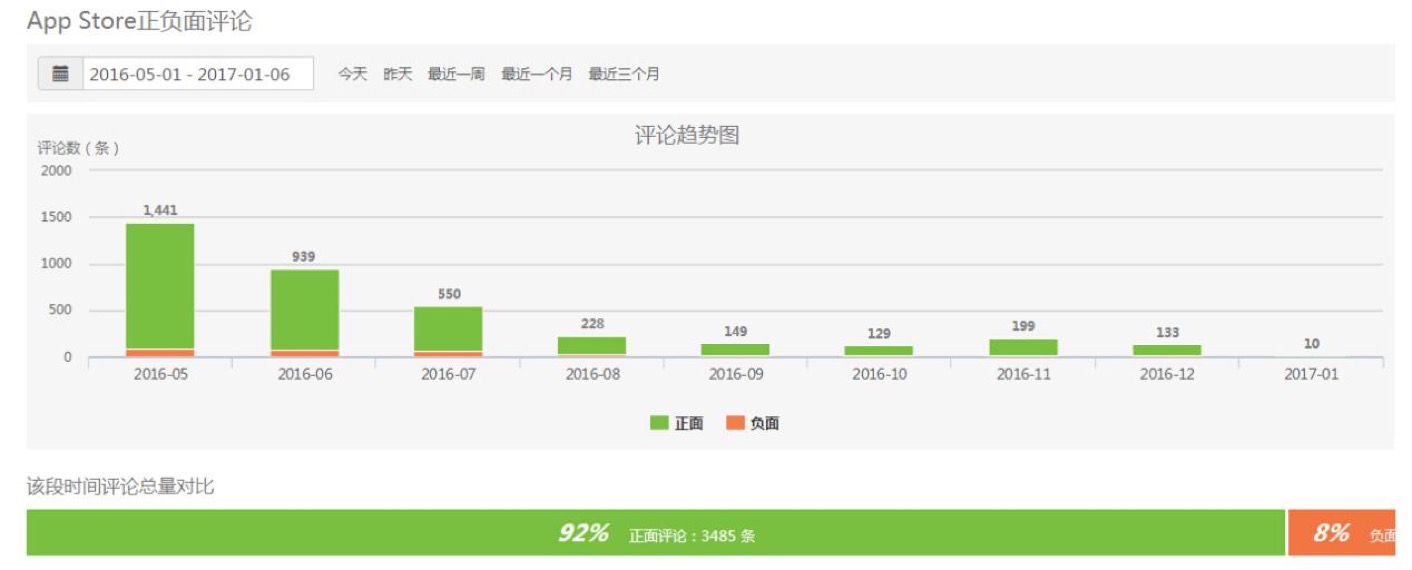Screen dimensions: 1412x570
Task: Click the green 92% positive progress bar
Action: (x=655, y=533)
